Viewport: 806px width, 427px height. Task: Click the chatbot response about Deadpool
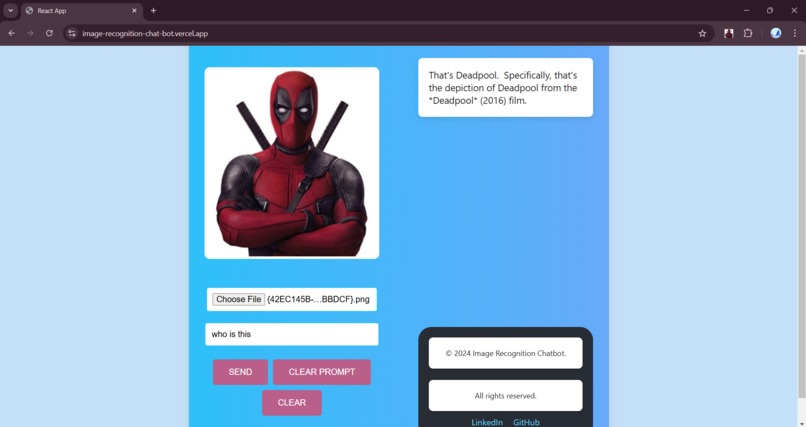pyautogui.click(x=505, y=87)
